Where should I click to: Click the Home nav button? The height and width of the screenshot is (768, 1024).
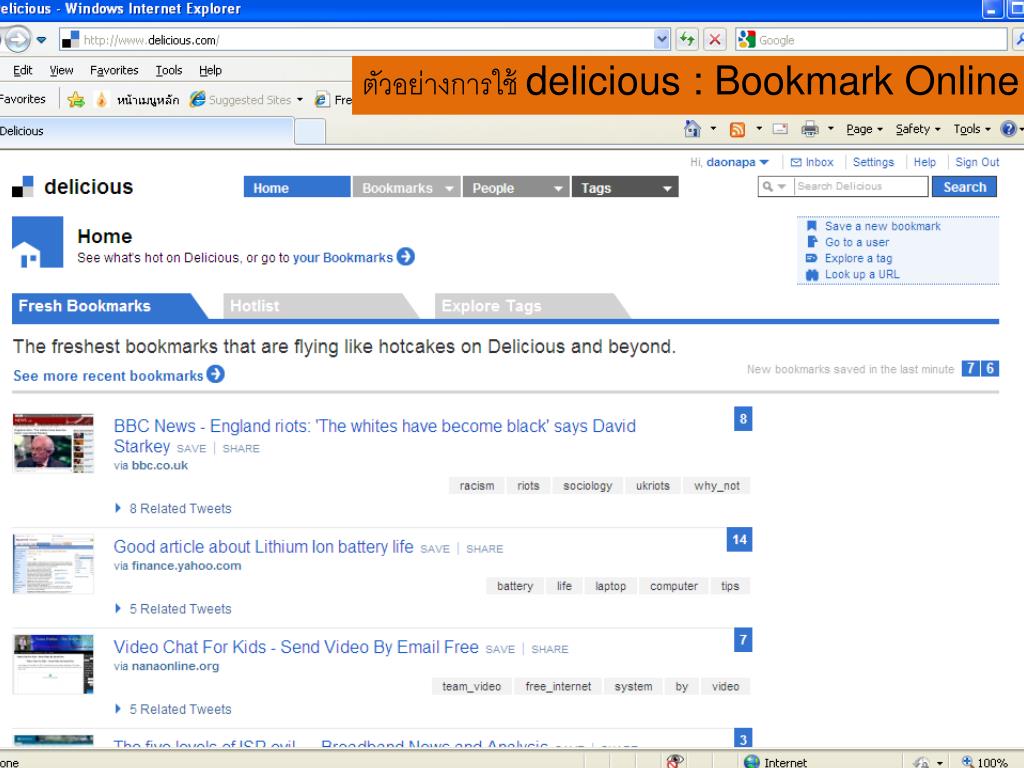point(297,187)
